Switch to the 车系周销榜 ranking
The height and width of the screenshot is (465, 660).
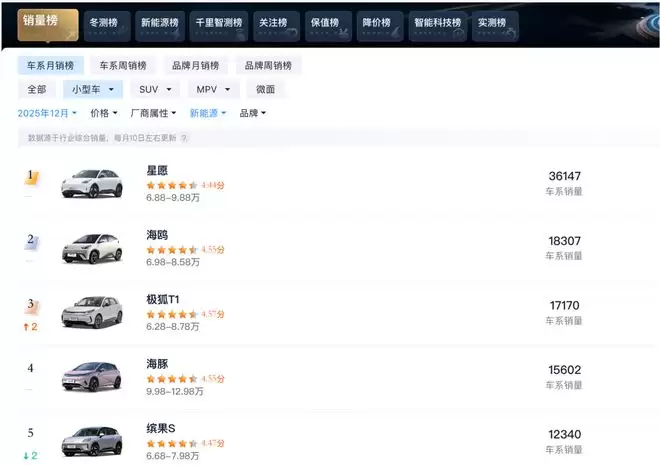pos(123,66)
